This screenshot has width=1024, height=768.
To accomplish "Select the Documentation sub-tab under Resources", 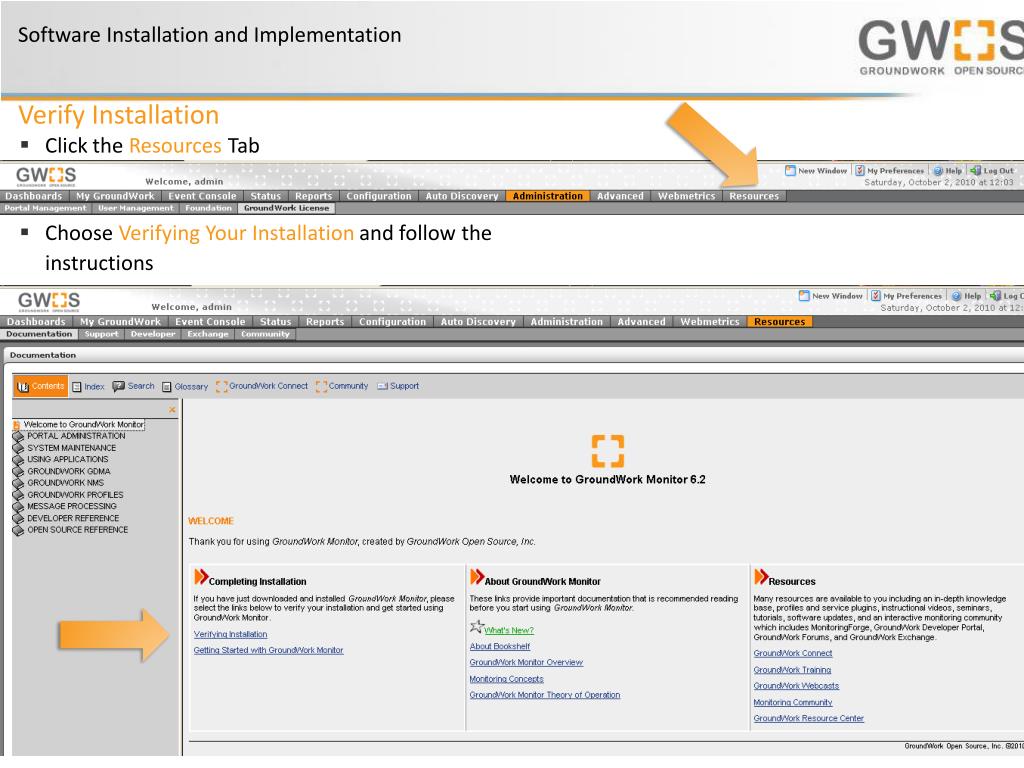I will [39, 334].
